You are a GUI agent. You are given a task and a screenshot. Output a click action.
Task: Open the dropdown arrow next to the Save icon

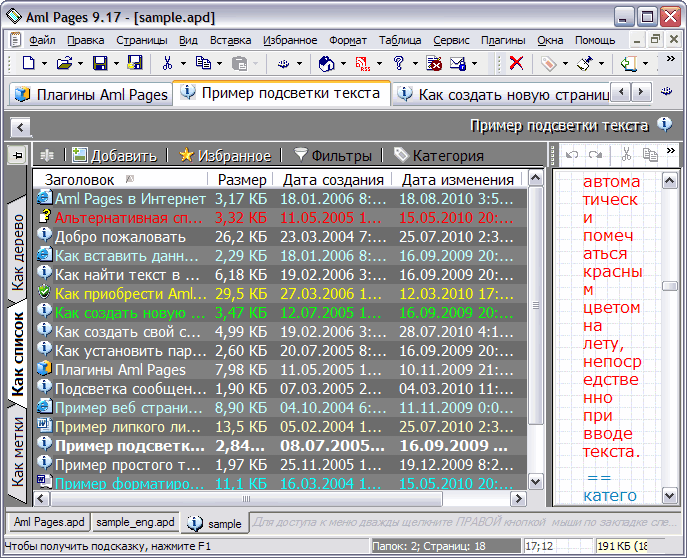[116, 64]
